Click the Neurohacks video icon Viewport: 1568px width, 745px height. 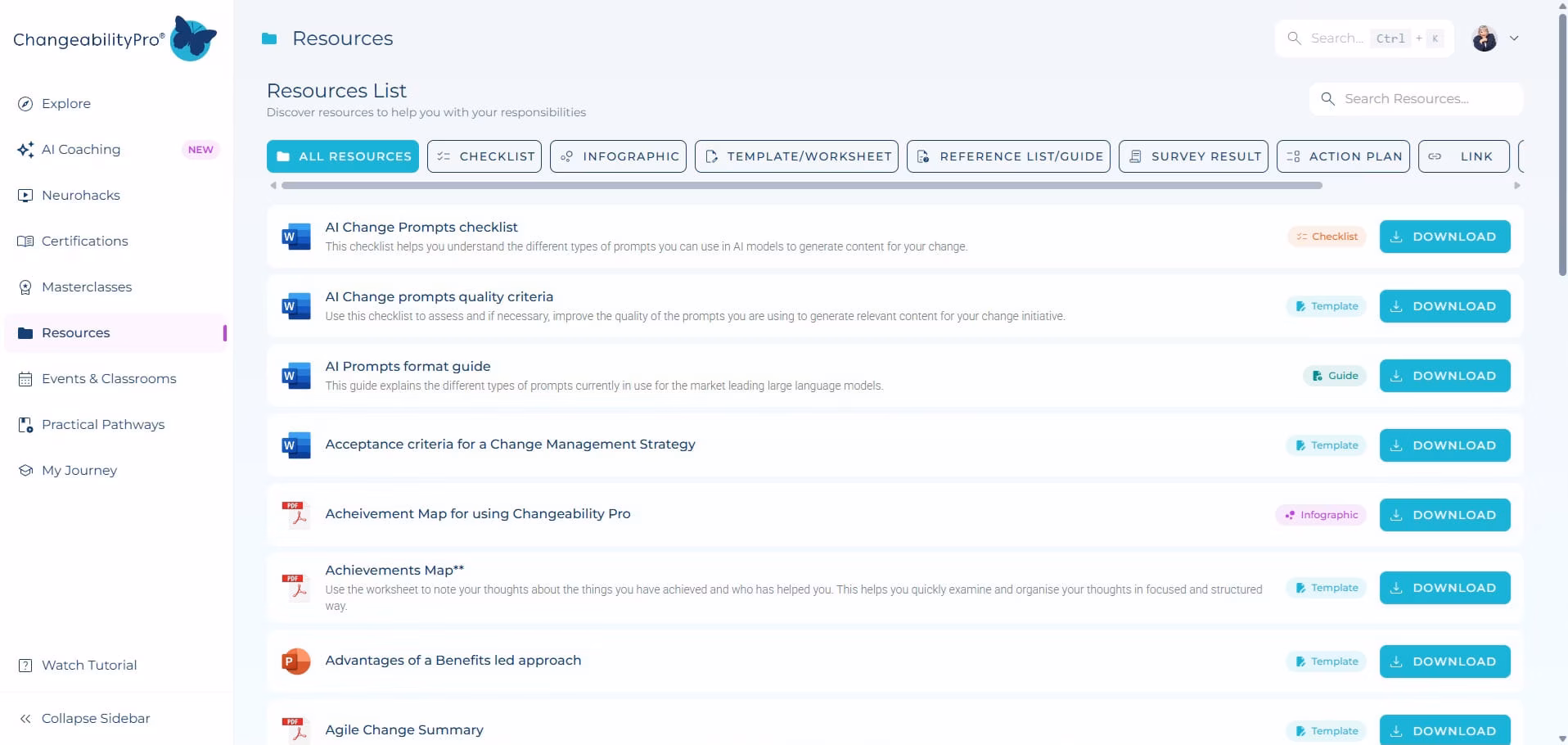point(24,195)
